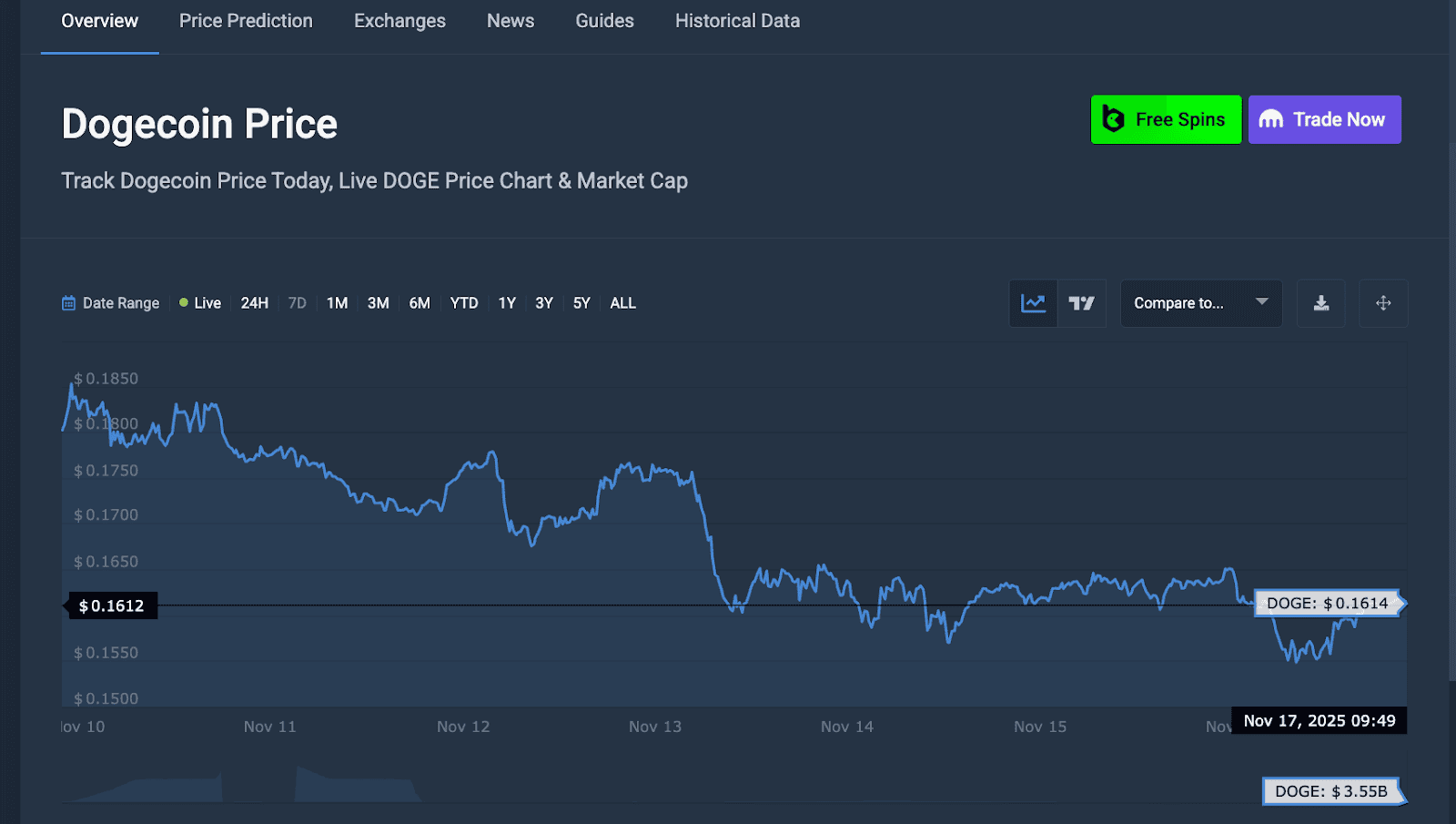Screen dimensions: 1456x824
Task: Click the DOGE $3.55B volume label
Action: 1330,791
